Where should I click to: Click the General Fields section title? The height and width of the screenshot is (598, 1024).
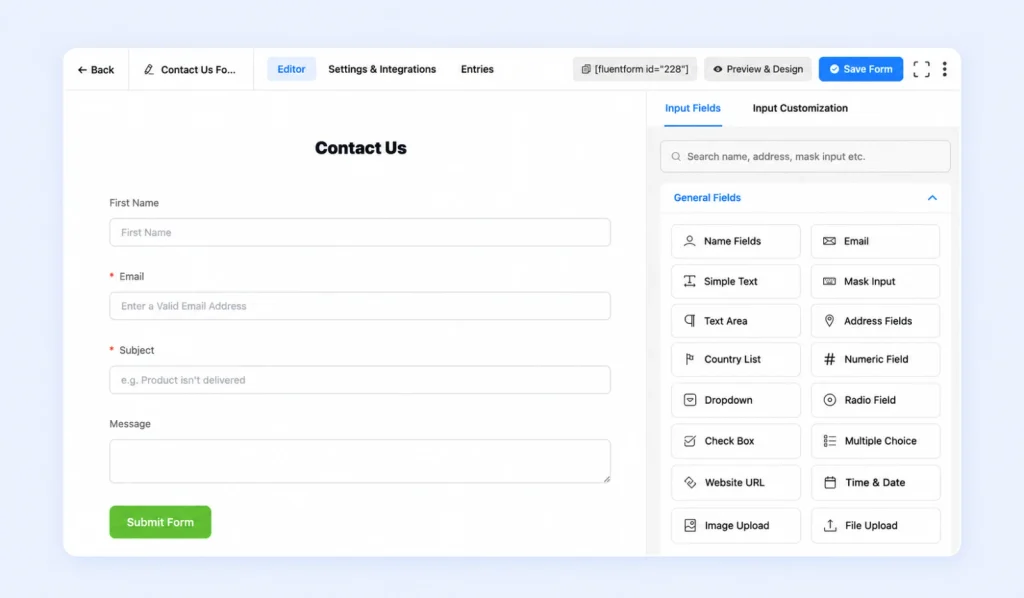707,198
